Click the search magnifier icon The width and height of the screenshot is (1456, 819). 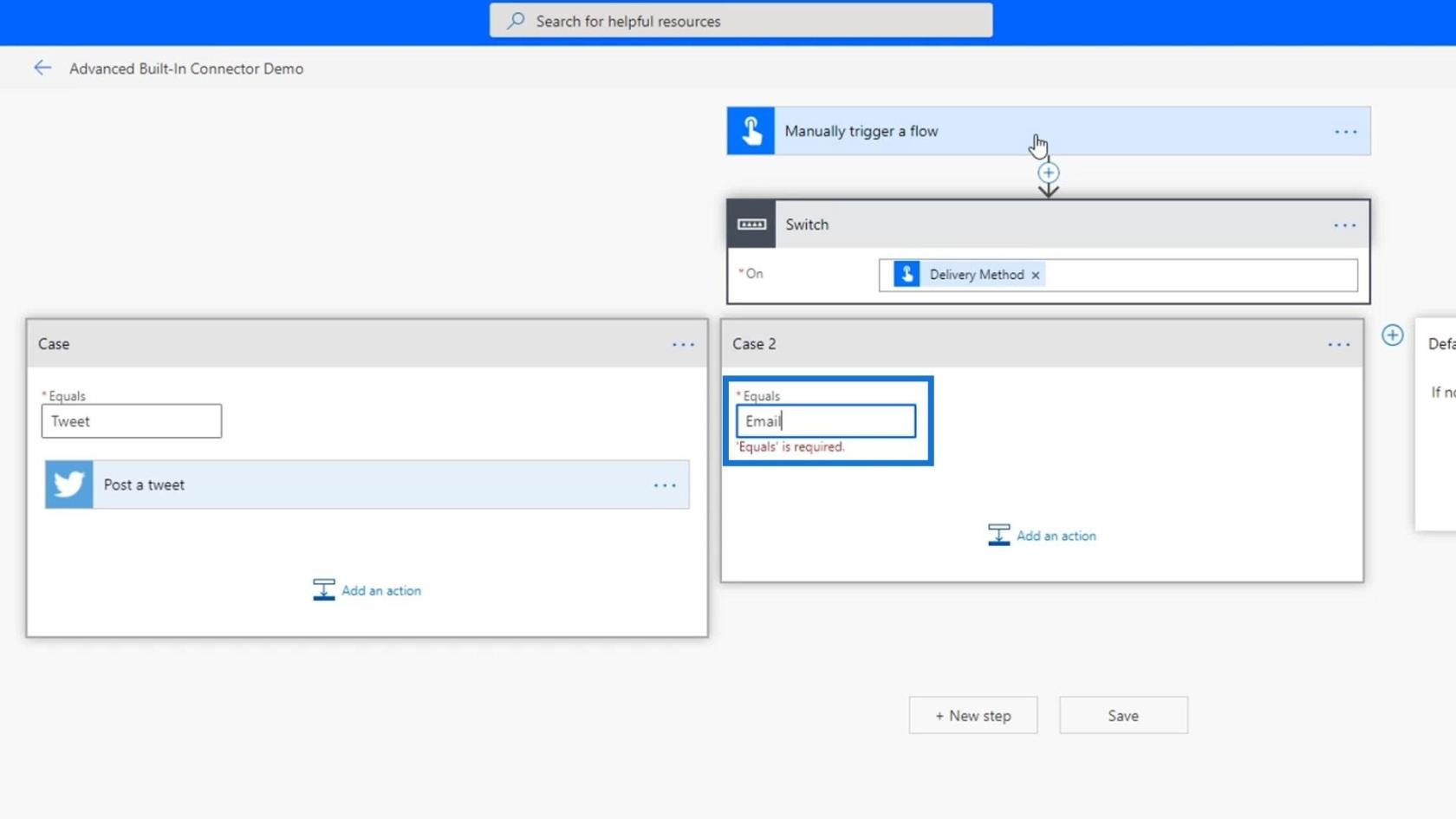tap(516, 21)
